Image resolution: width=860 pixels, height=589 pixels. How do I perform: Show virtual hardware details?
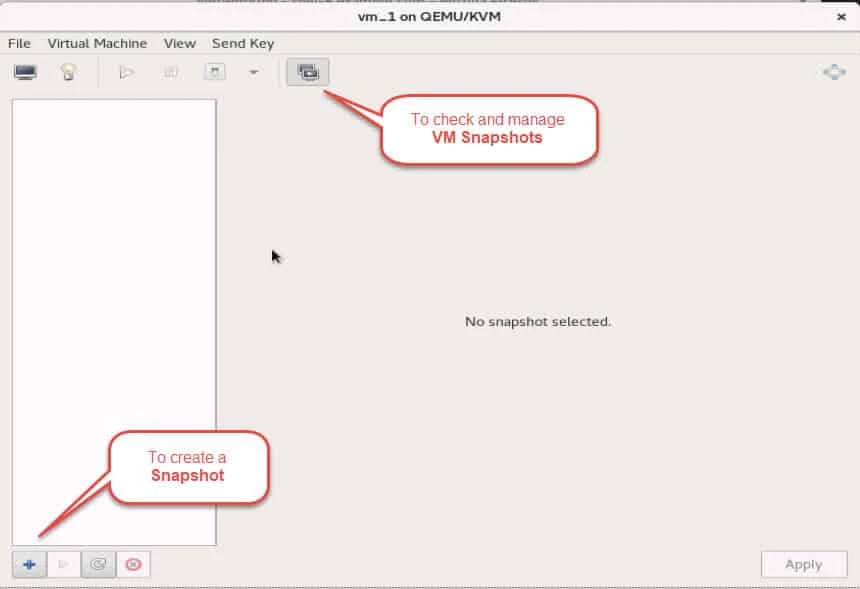67,71
